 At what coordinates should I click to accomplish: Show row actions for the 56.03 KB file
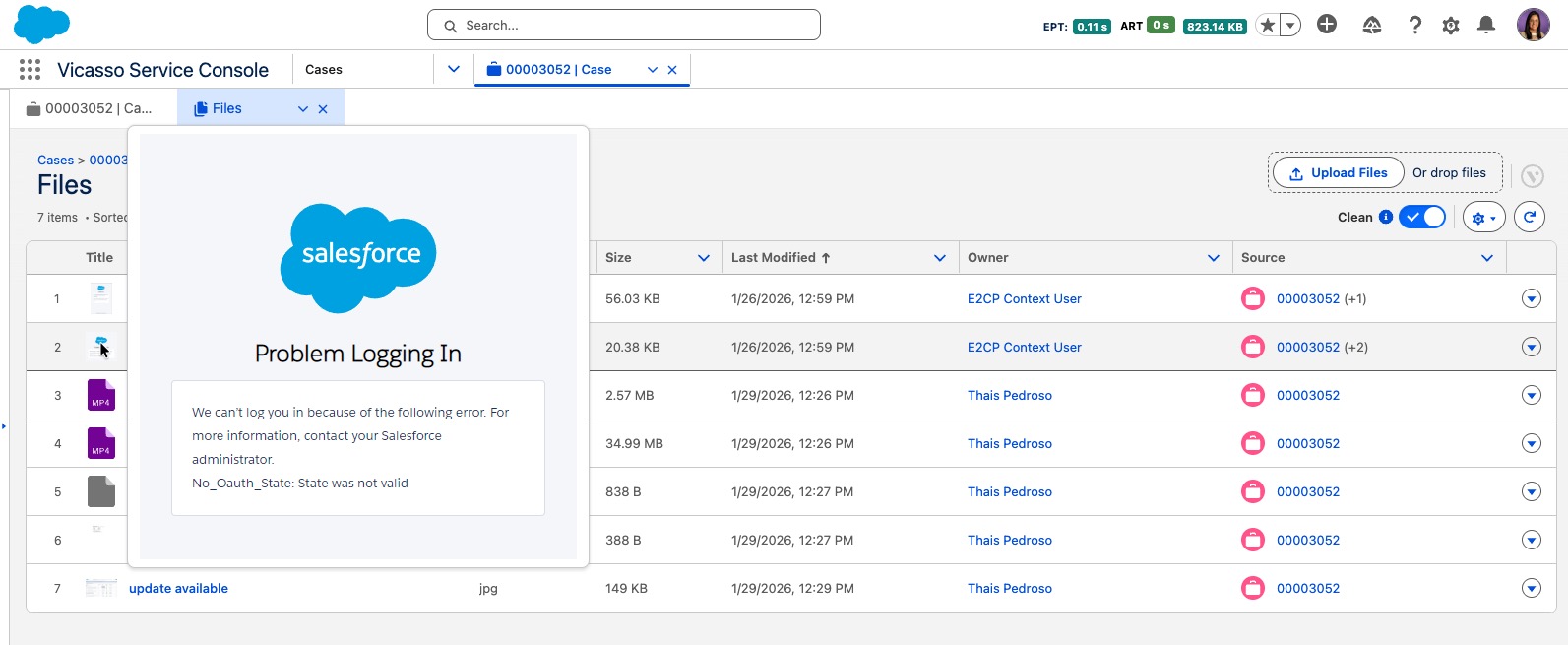(x=1532, y=298)
